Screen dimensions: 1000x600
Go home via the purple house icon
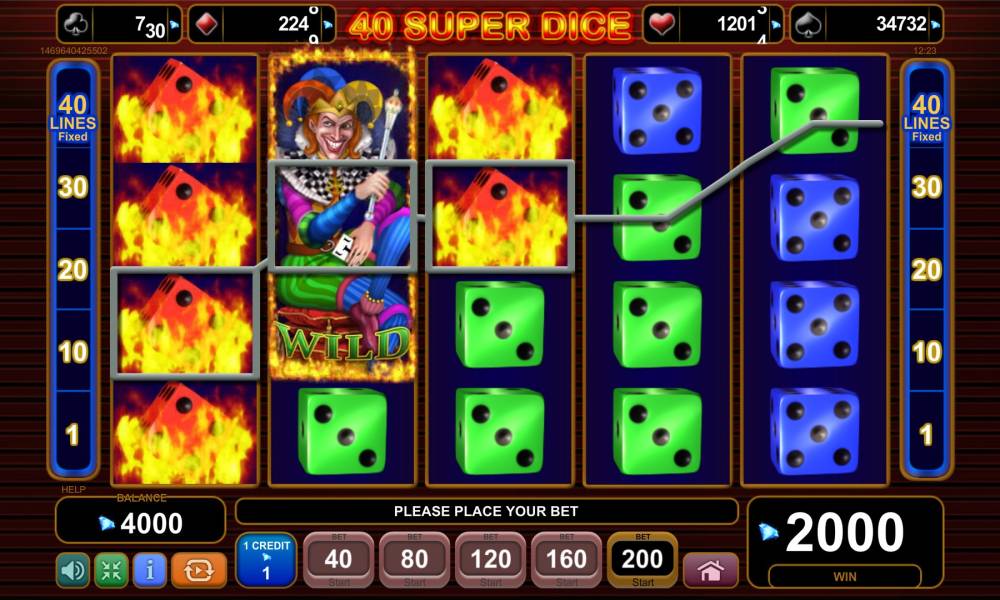click(x=710, y=570)
